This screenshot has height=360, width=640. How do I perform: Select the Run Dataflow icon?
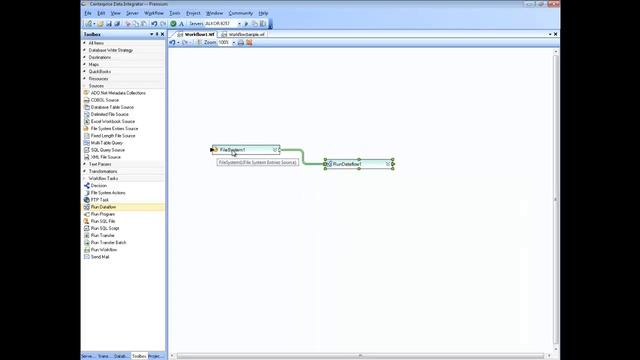87,207
